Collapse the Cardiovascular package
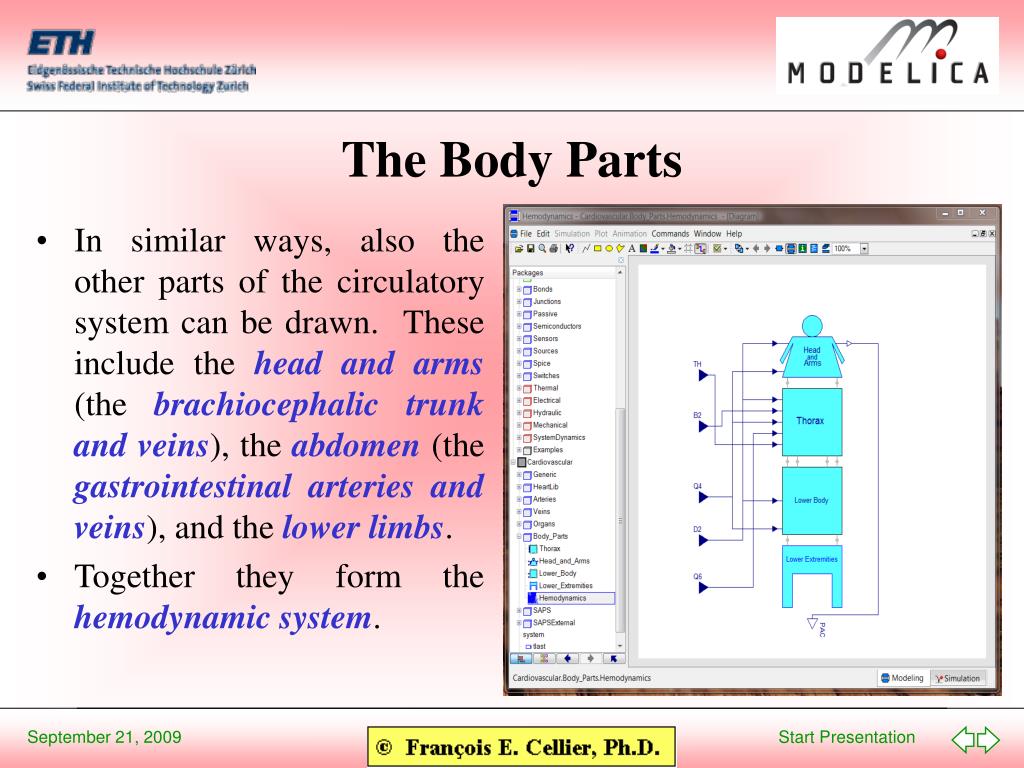This screenshot has height=768, width=1024. [x=513, y=462]
